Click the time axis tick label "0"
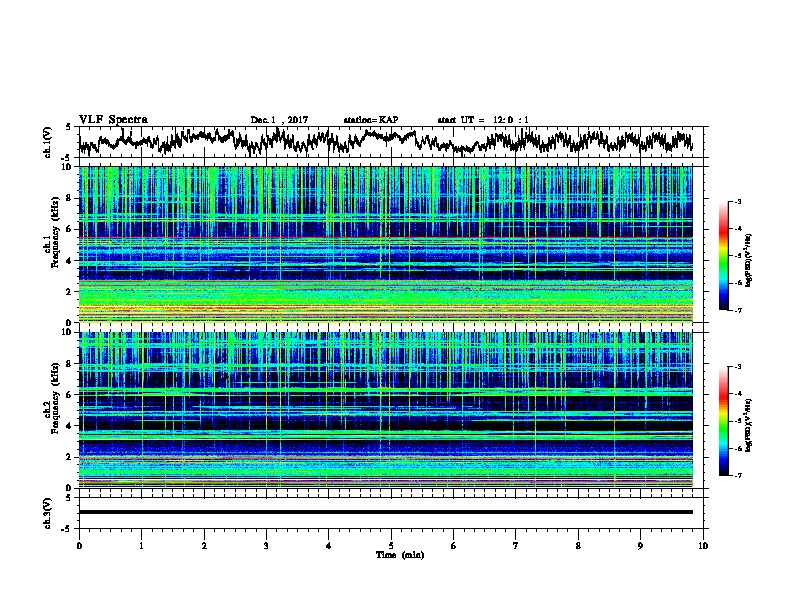The height and width of the screenshot is (612, 792). point(79,546)
